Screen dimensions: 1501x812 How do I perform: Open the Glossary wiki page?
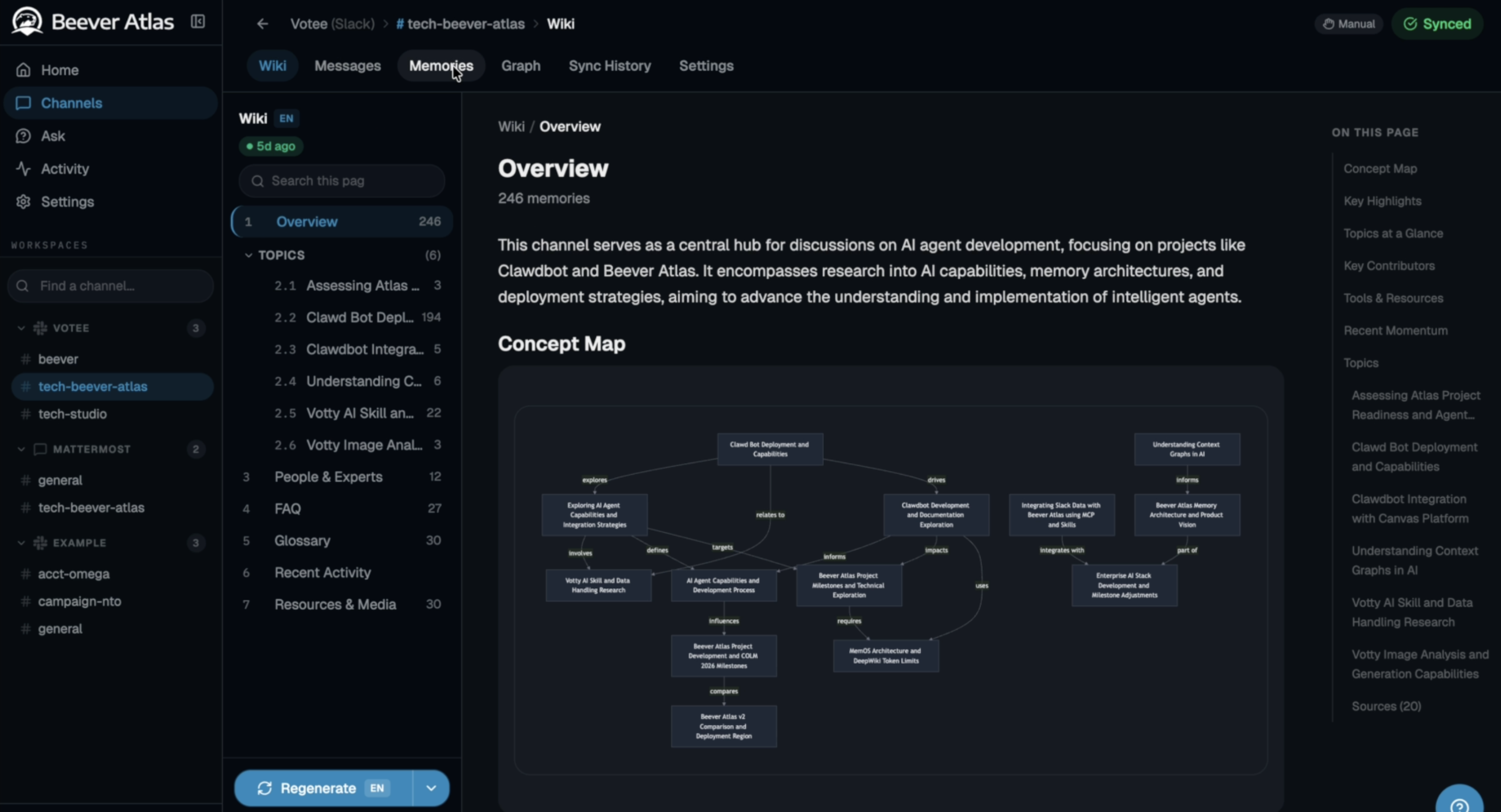pos(342,541)
